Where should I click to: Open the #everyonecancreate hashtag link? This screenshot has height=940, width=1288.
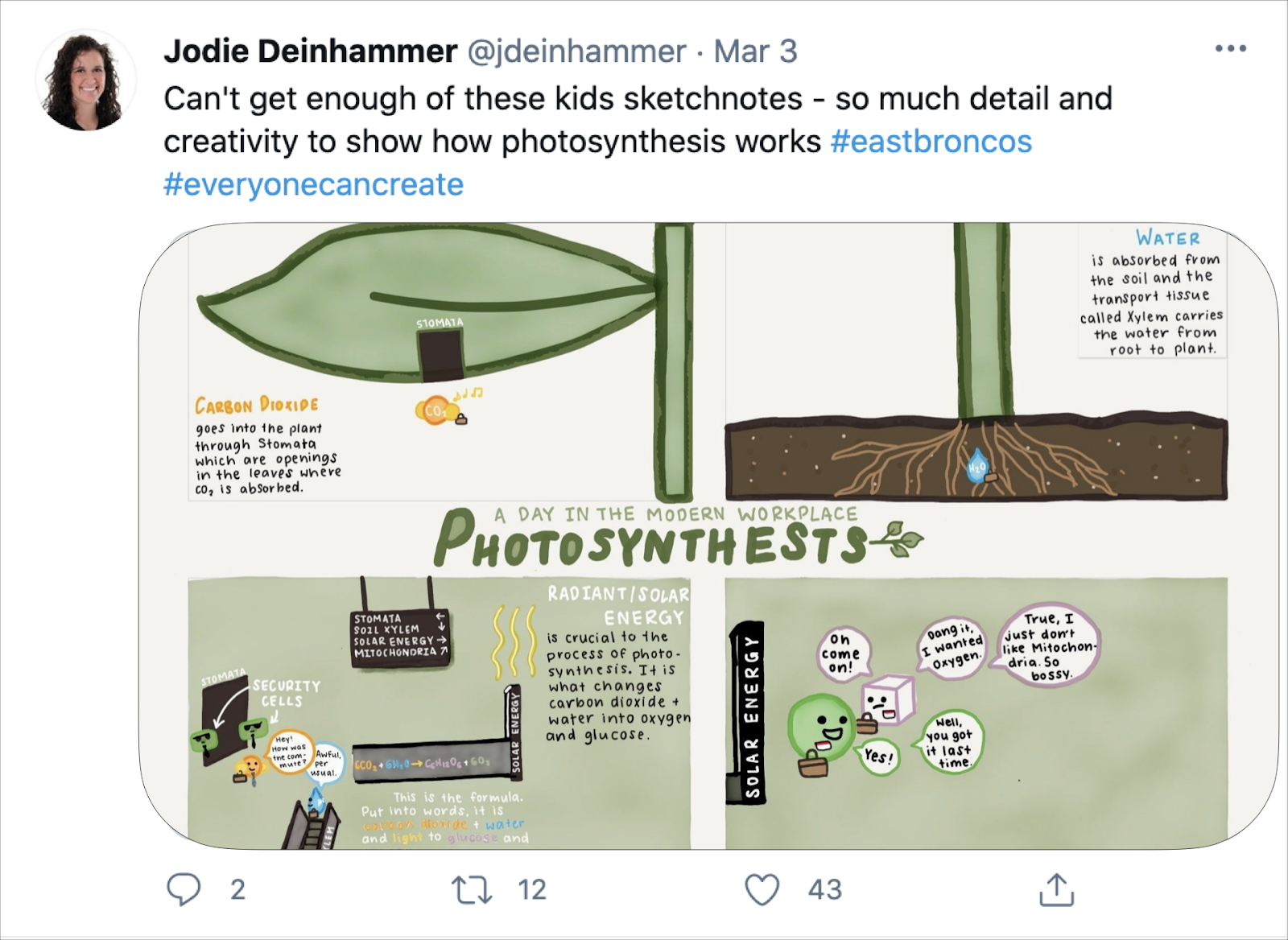314,184
